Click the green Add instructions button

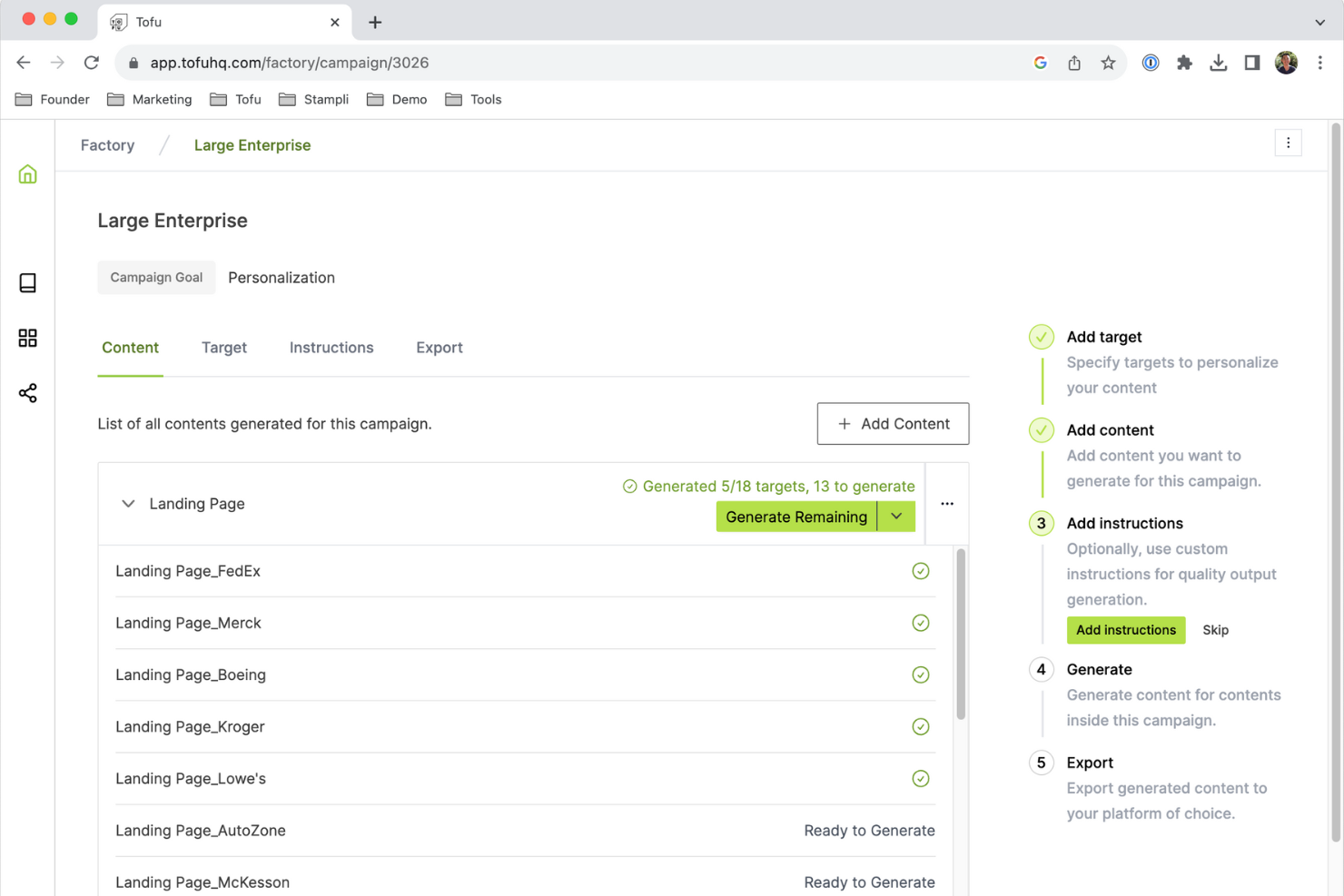click(1126, 630)
